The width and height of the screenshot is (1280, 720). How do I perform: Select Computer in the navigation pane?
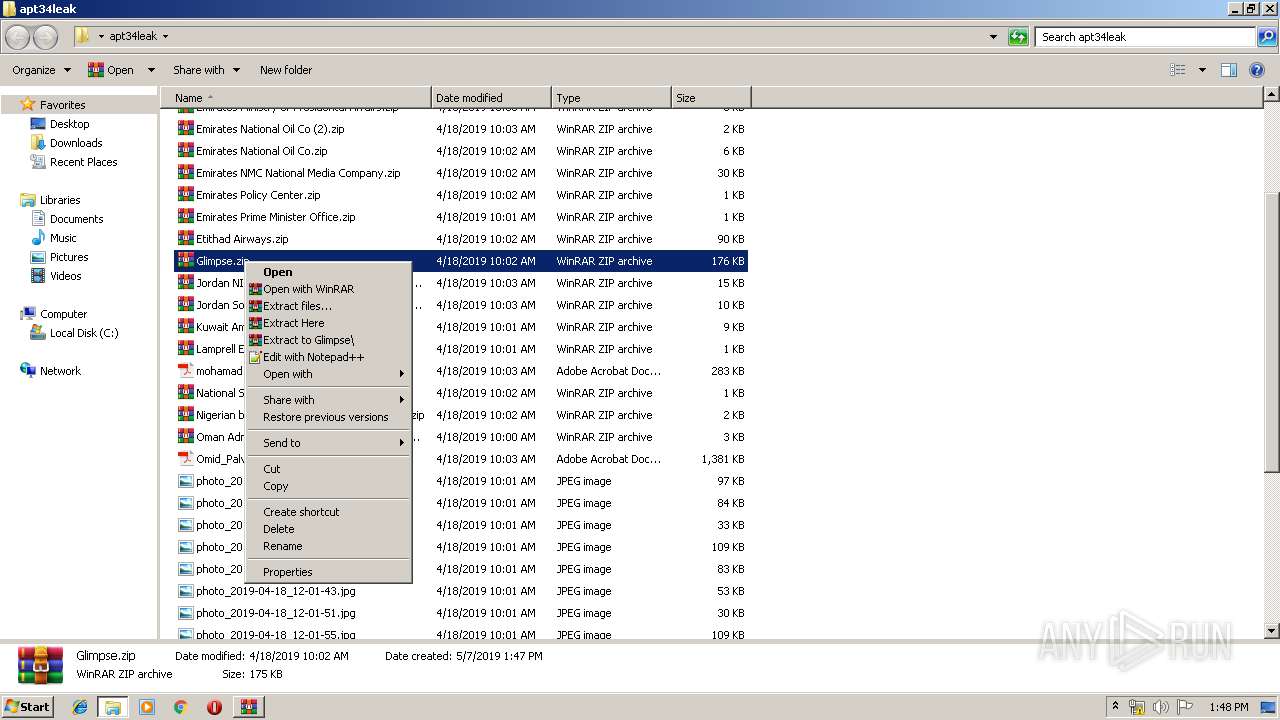click(63, 314)
